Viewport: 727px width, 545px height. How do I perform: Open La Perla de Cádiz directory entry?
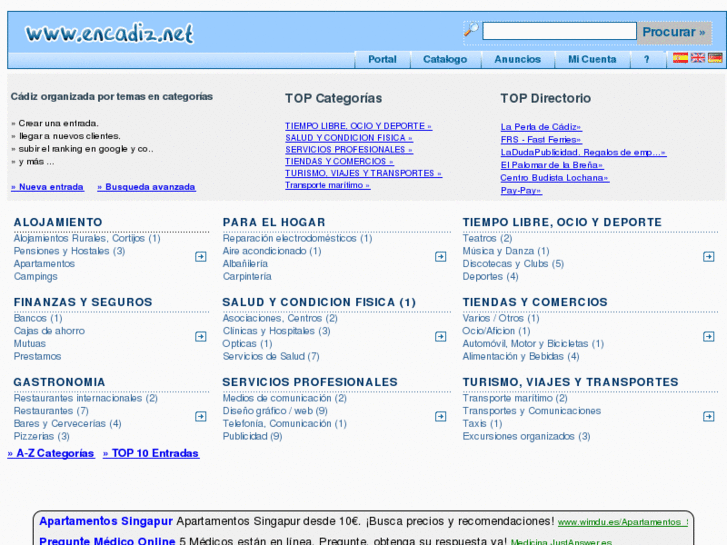pos(541,127)
